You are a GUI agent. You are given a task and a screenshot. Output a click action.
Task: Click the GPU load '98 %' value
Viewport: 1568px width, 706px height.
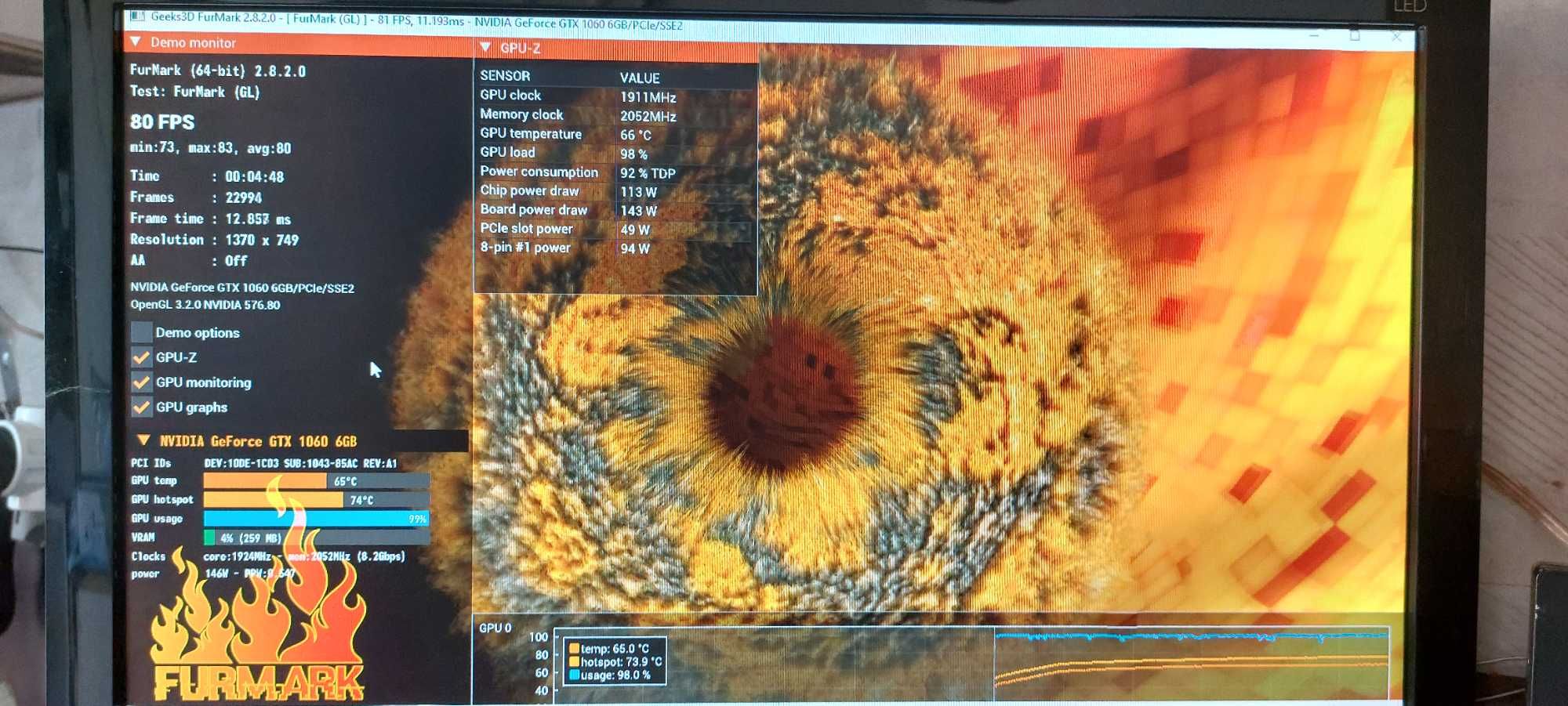point(633,154)
